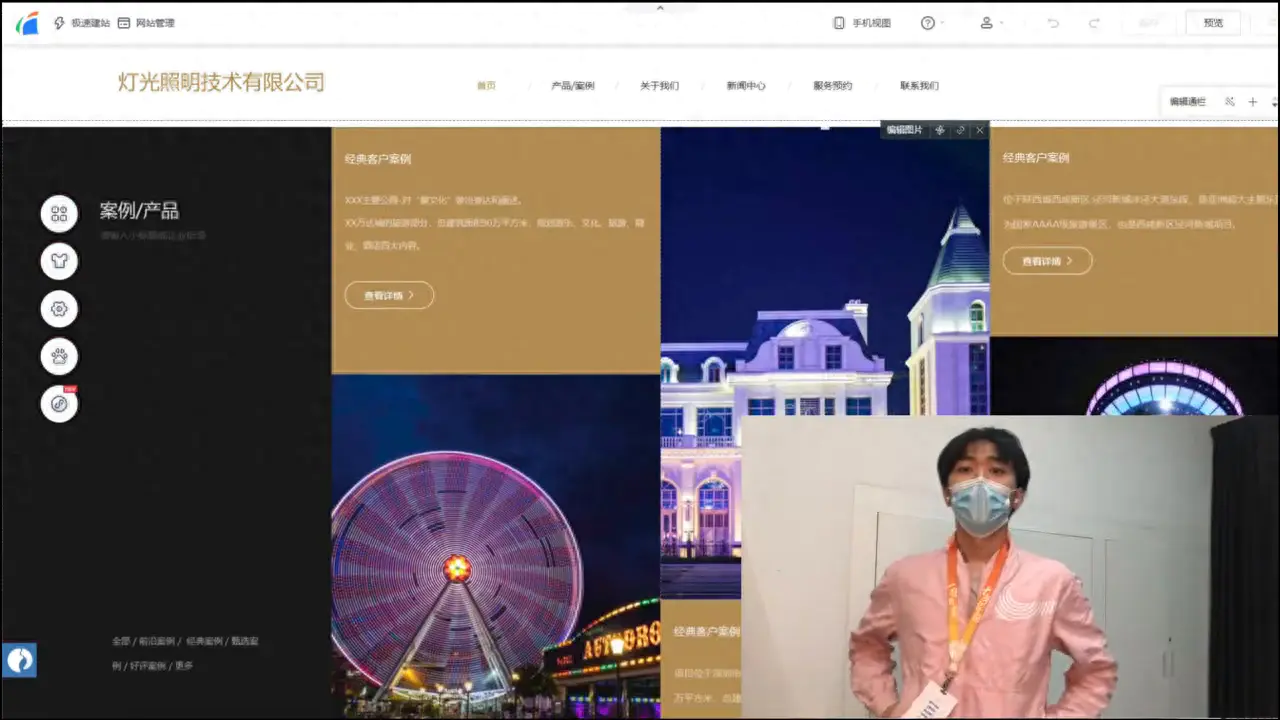The height and width of the screenshot is (720, 1280).
Task: Click the circle icon with new badge
Action: tap(59, 404)
